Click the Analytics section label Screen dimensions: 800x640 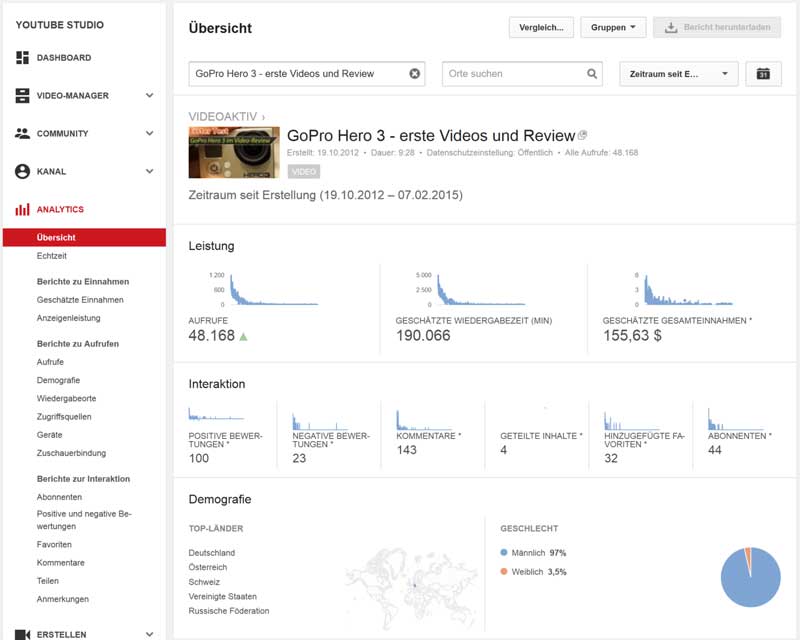60,209
